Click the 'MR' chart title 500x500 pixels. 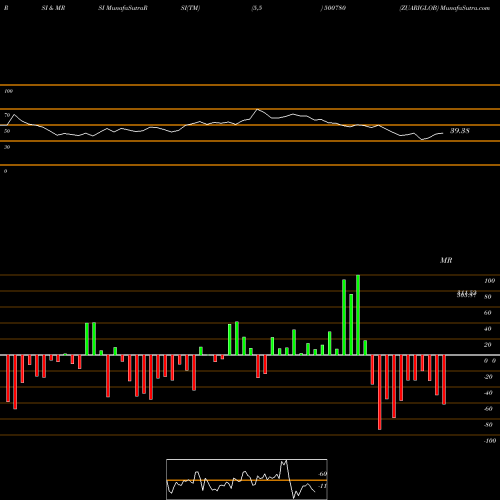(x=446, y=260)
